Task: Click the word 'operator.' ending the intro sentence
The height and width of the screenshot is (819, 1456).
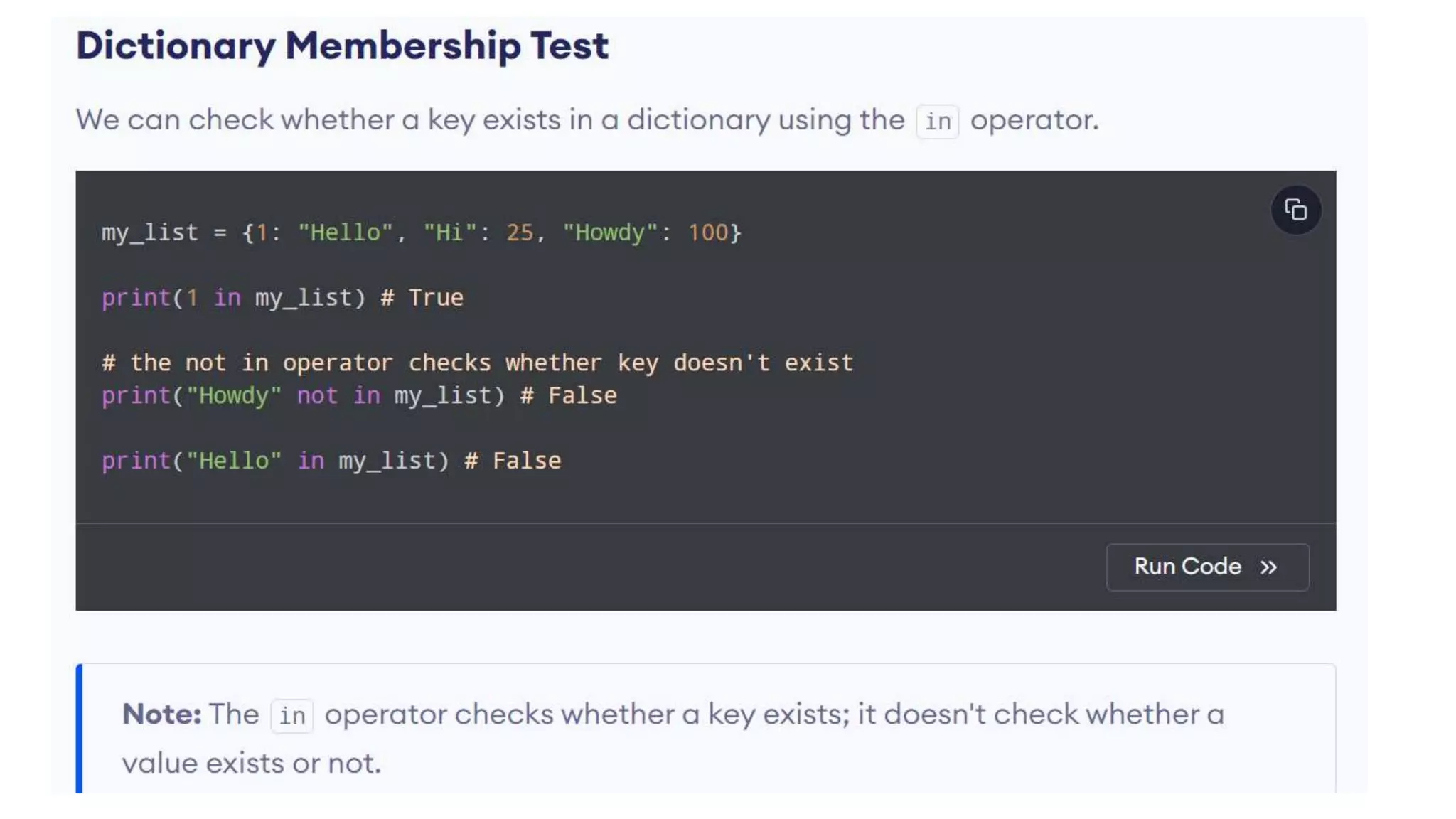Action: click(1034, 120)
